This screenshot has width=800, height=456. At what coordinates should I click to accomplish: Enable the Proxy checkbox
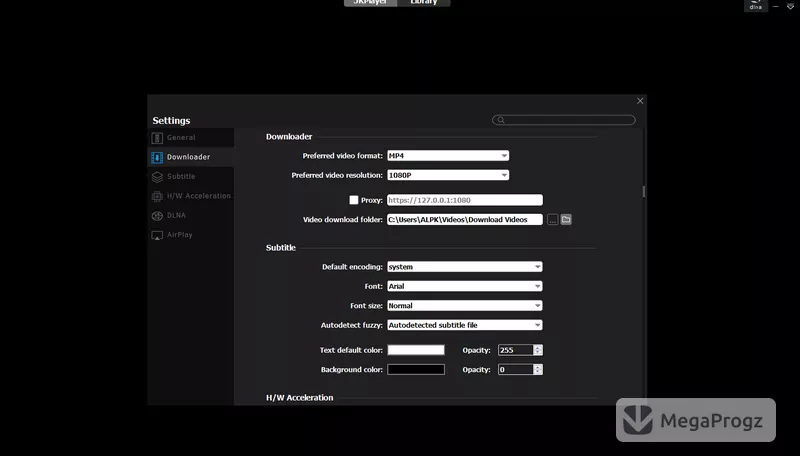354,200
